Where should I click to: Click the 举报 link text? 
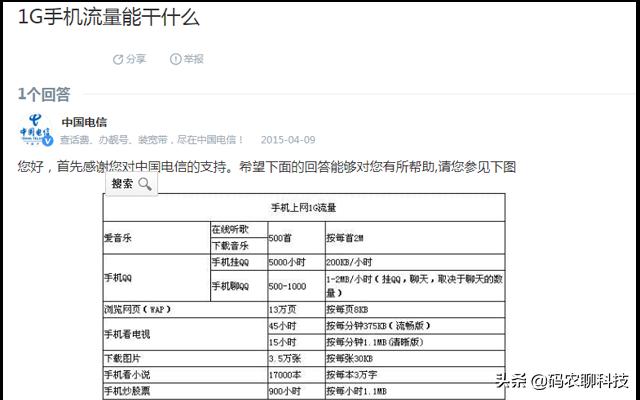click(193, 59)
